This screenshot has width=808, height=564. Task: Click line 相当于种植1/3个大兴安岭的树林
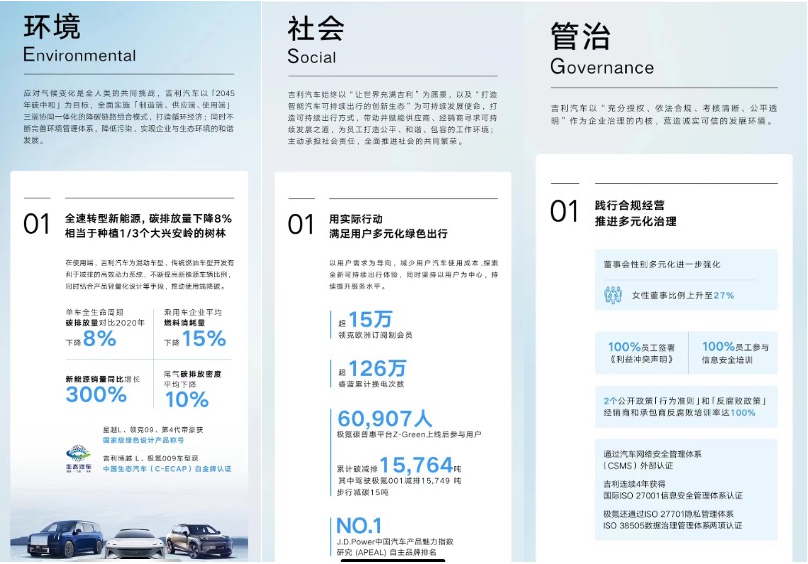click(145, 234)
